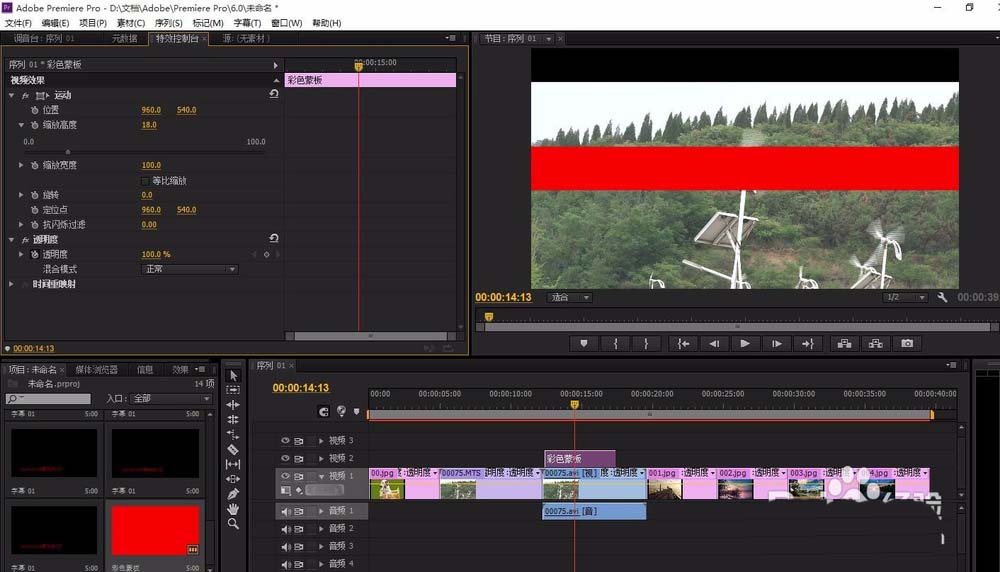1000x572 pixels.
Task: Open the 混合模式 blend mode dropdown
Action: (x=189, y=269)
